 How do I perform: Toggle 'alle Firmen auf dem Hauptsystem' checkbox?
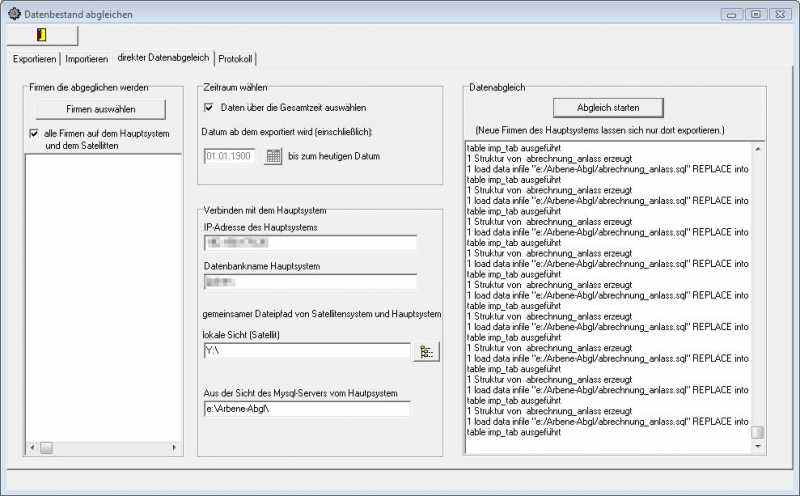click(35, 134)
